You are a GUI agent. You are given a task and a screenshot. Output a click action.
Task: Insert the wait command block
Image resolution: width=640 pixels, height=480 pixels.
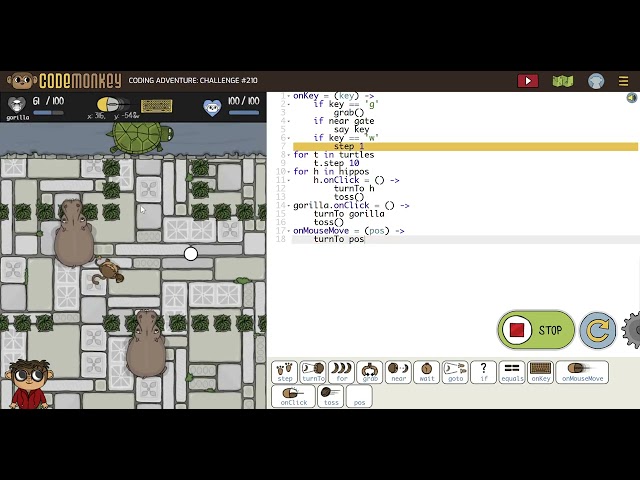click(x=427, y=372)
